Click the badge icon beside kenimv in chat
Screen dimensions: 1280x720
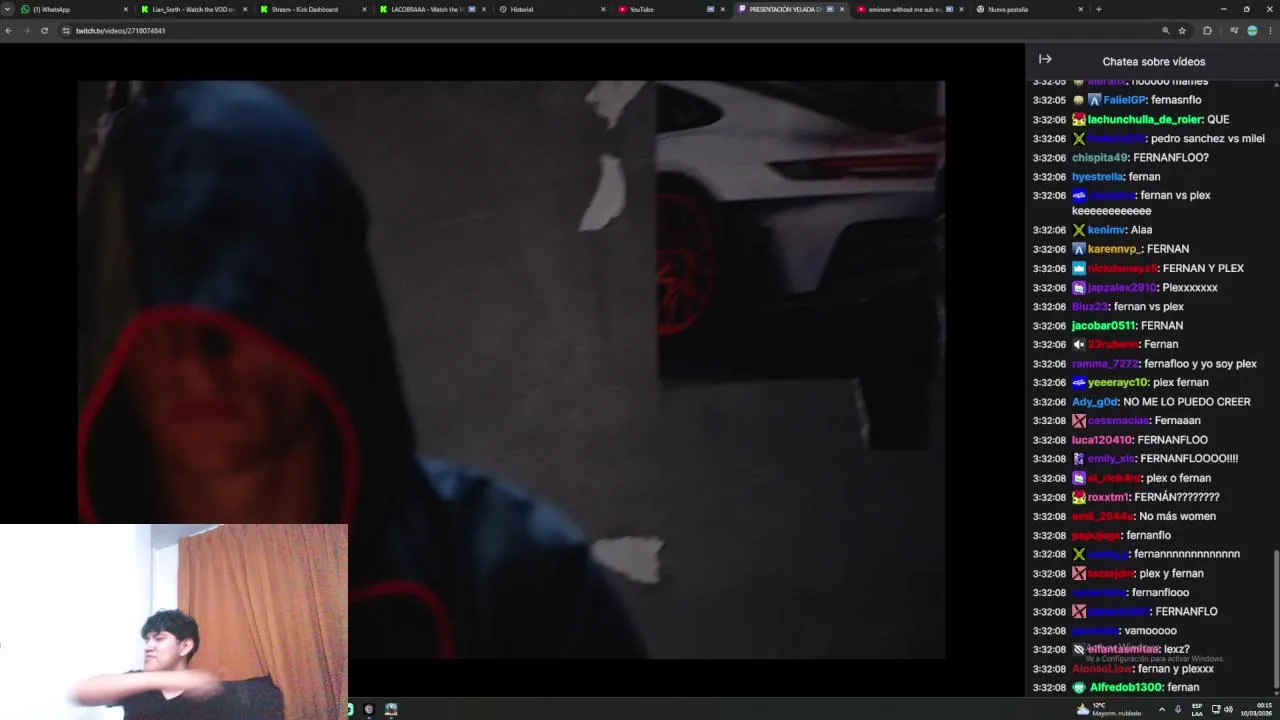point(1079,230)
